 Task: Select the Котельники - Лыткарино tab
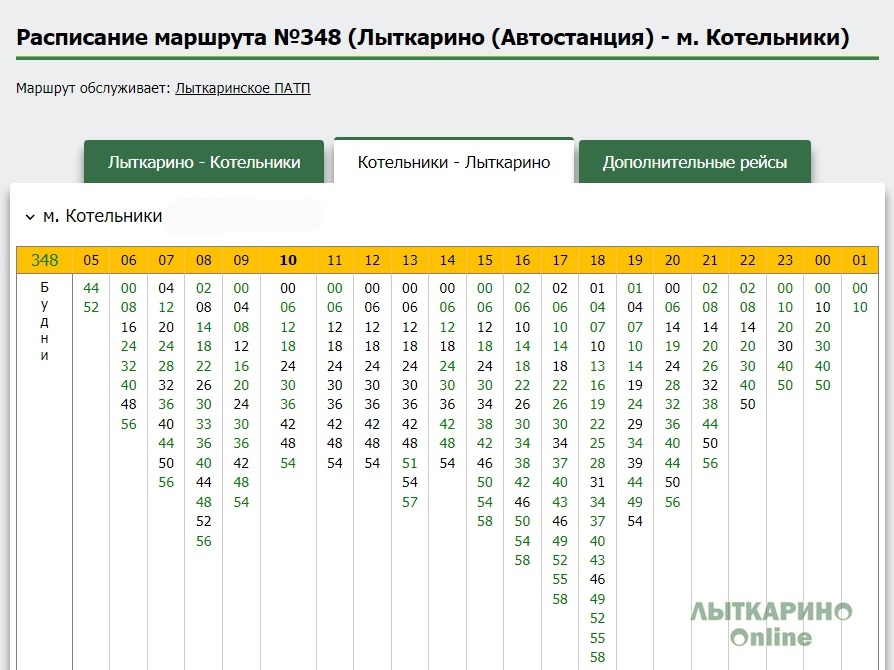click(x=454, y=161)
